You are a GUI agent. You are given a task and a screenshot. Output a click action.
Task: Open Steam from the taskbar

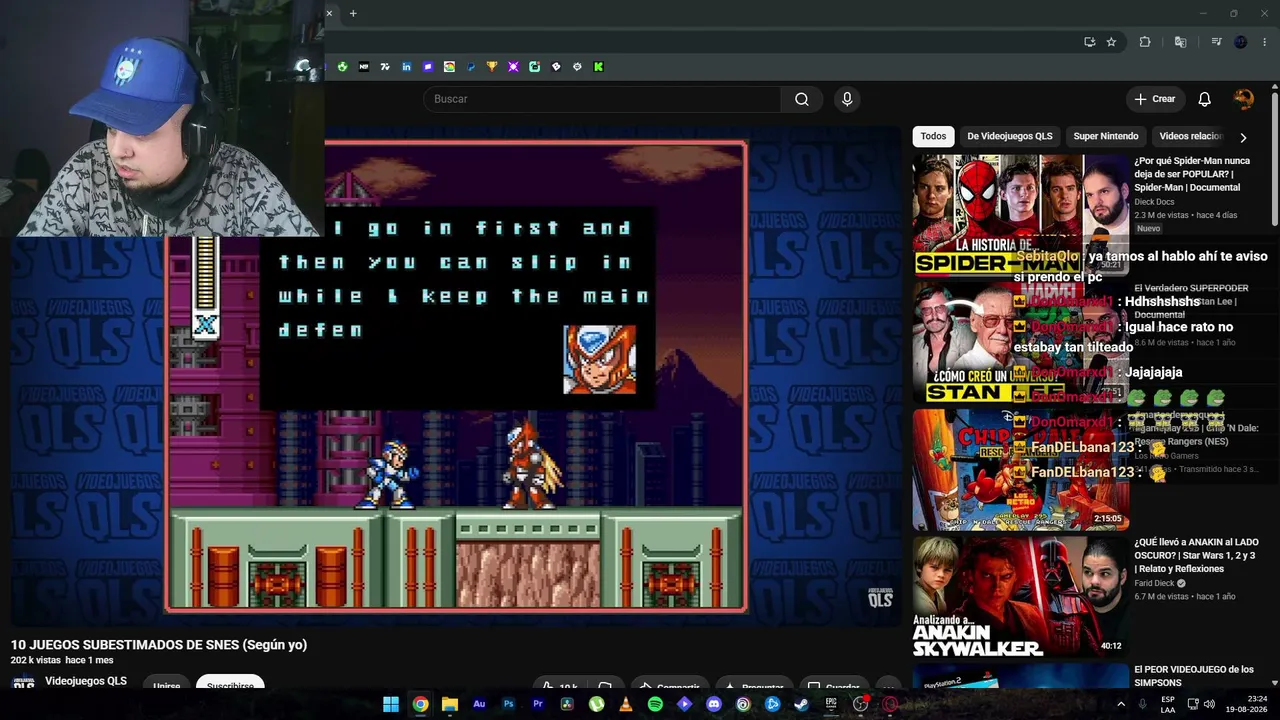point(801,704)
